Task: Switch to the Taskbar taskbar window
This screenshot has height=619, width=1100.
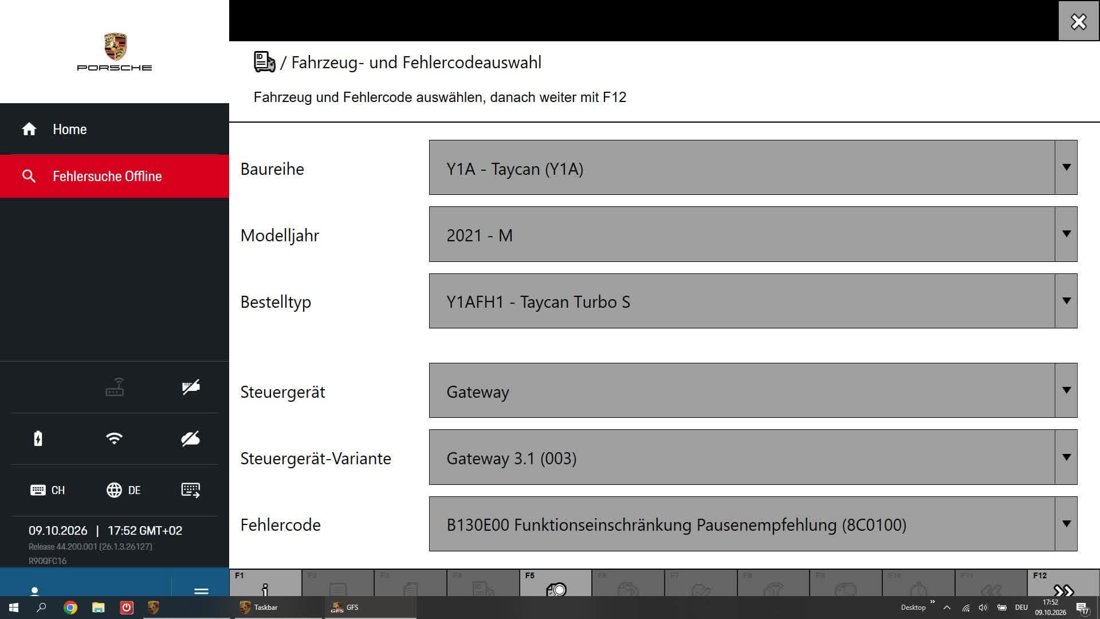Action: point(279,608)
